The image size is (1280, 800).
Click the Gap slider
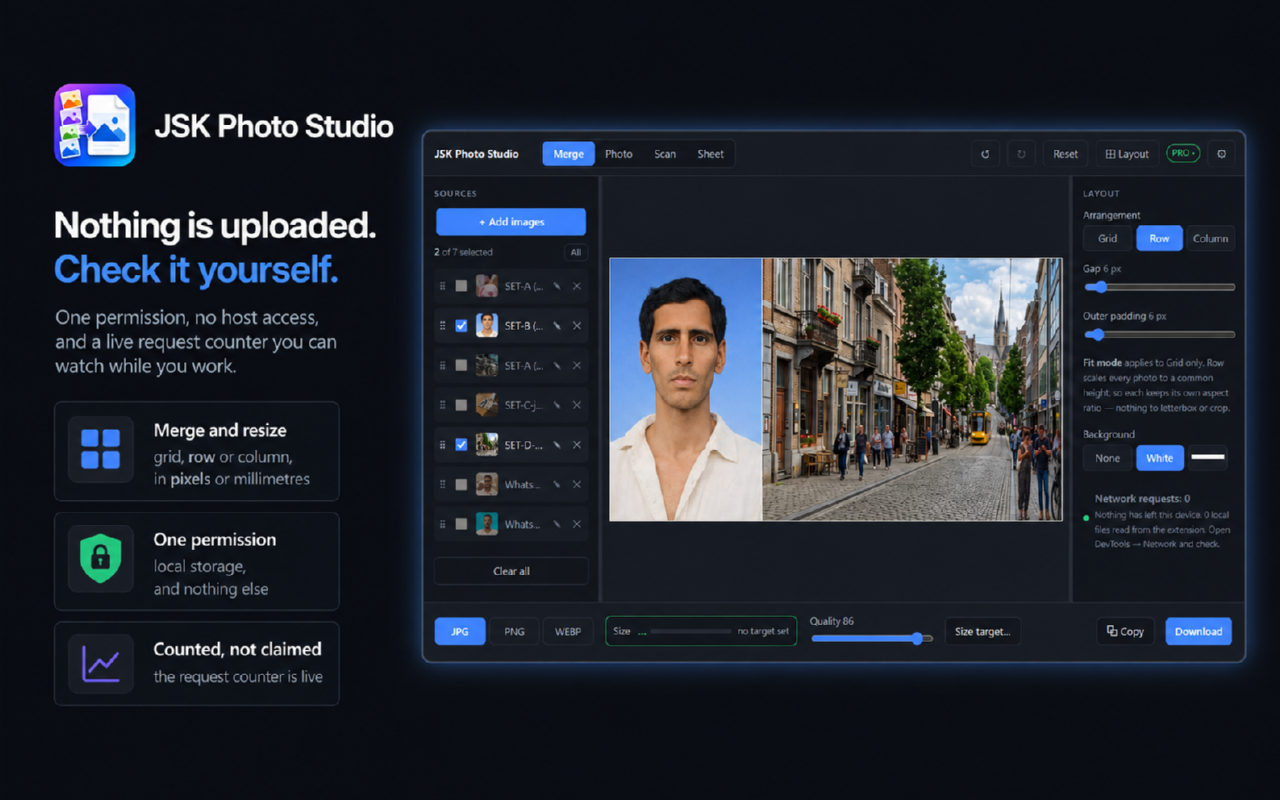pos(1159,287)
